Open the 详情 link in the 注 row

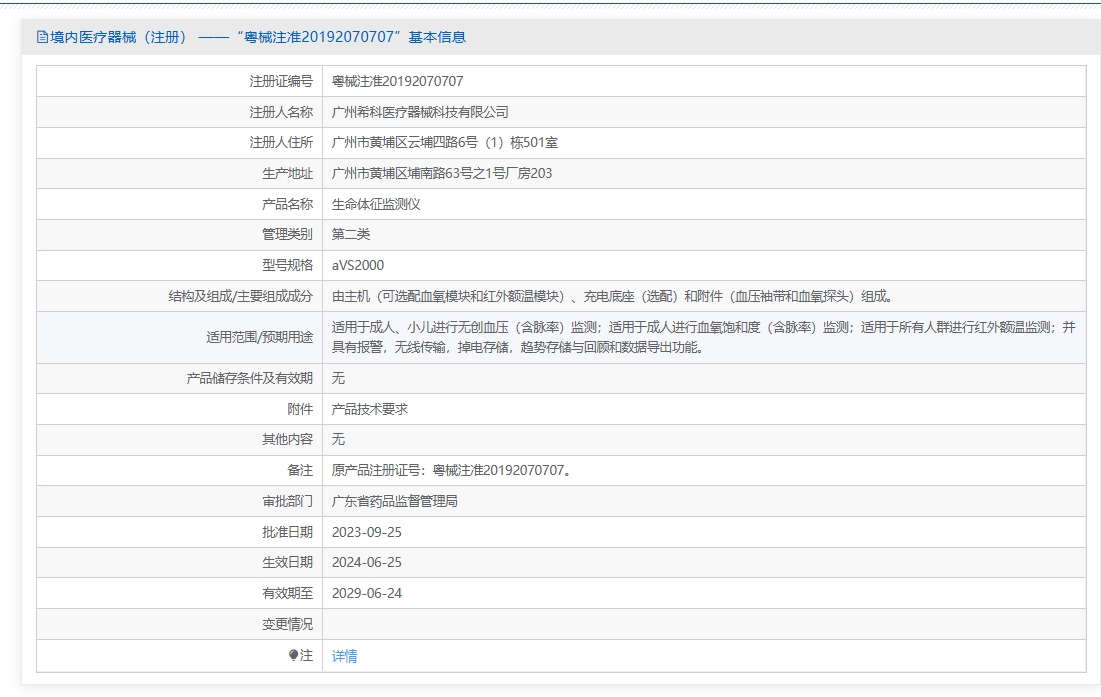(x=344, y=656)
